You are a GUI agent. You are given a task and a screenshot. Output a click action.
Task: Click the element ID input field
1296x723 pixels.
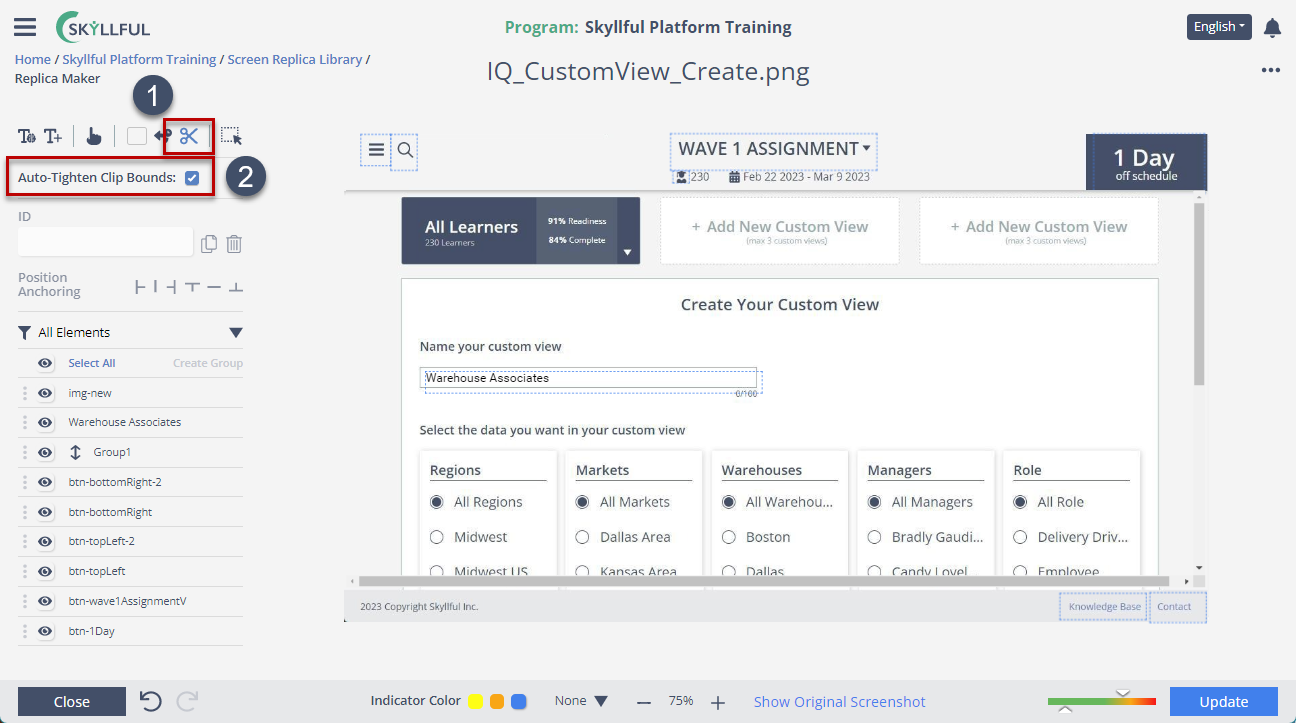click(x=106, y=242)
